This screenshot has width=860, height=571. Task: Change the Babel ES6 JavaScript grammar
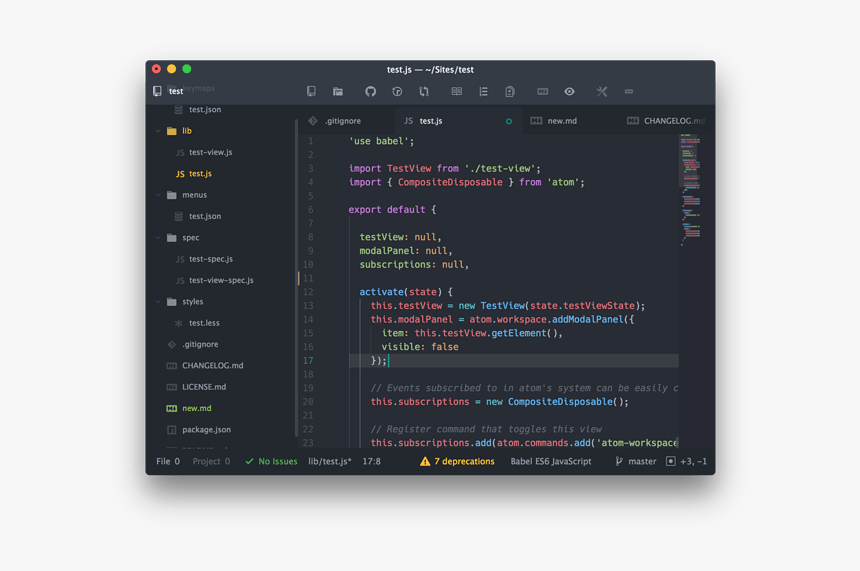[550, 462]
